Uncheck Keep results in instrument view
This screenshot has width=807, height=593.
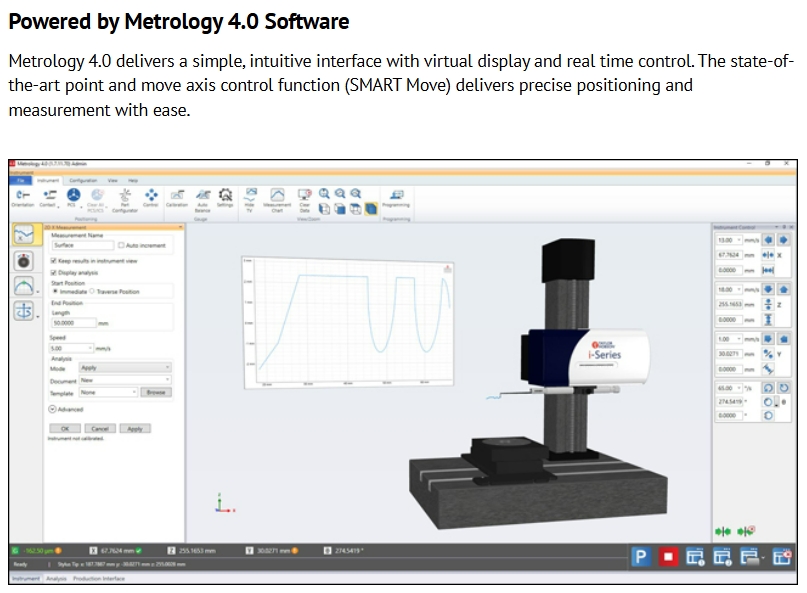coord(53,261)
